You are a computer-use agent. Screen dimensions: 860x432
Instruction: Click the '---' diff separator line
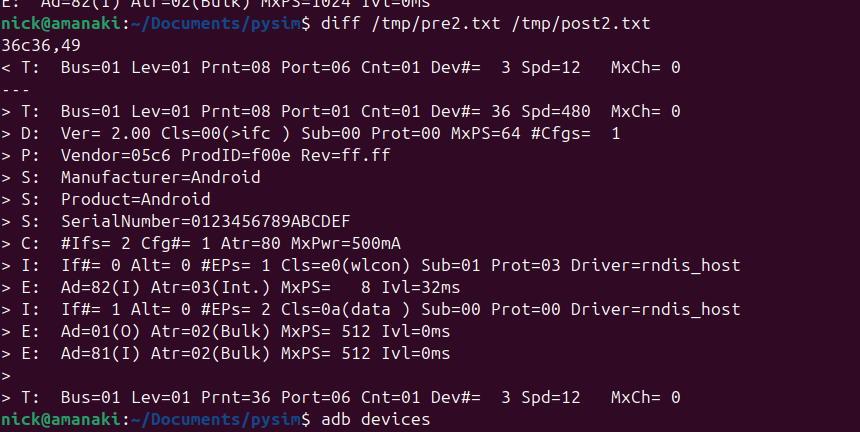pyautogui.click(x=15, y=89)
